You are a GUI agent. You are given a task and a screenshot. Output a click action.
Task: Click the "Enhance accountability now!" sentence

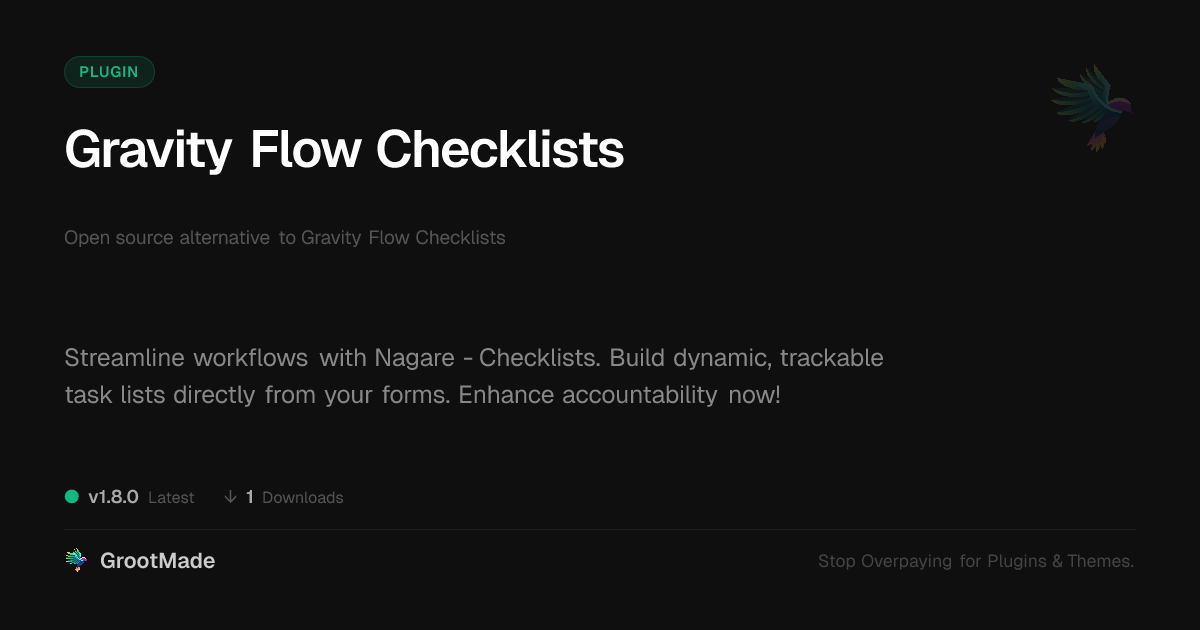[619, 395]
